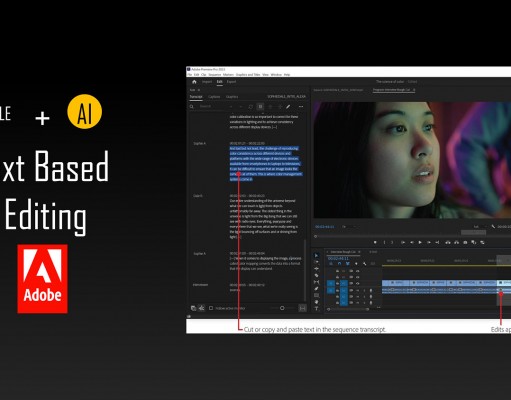The image size is (511, 400).
Task: Adjust the transcript zoom slider handle
Action: coord(282,308)
